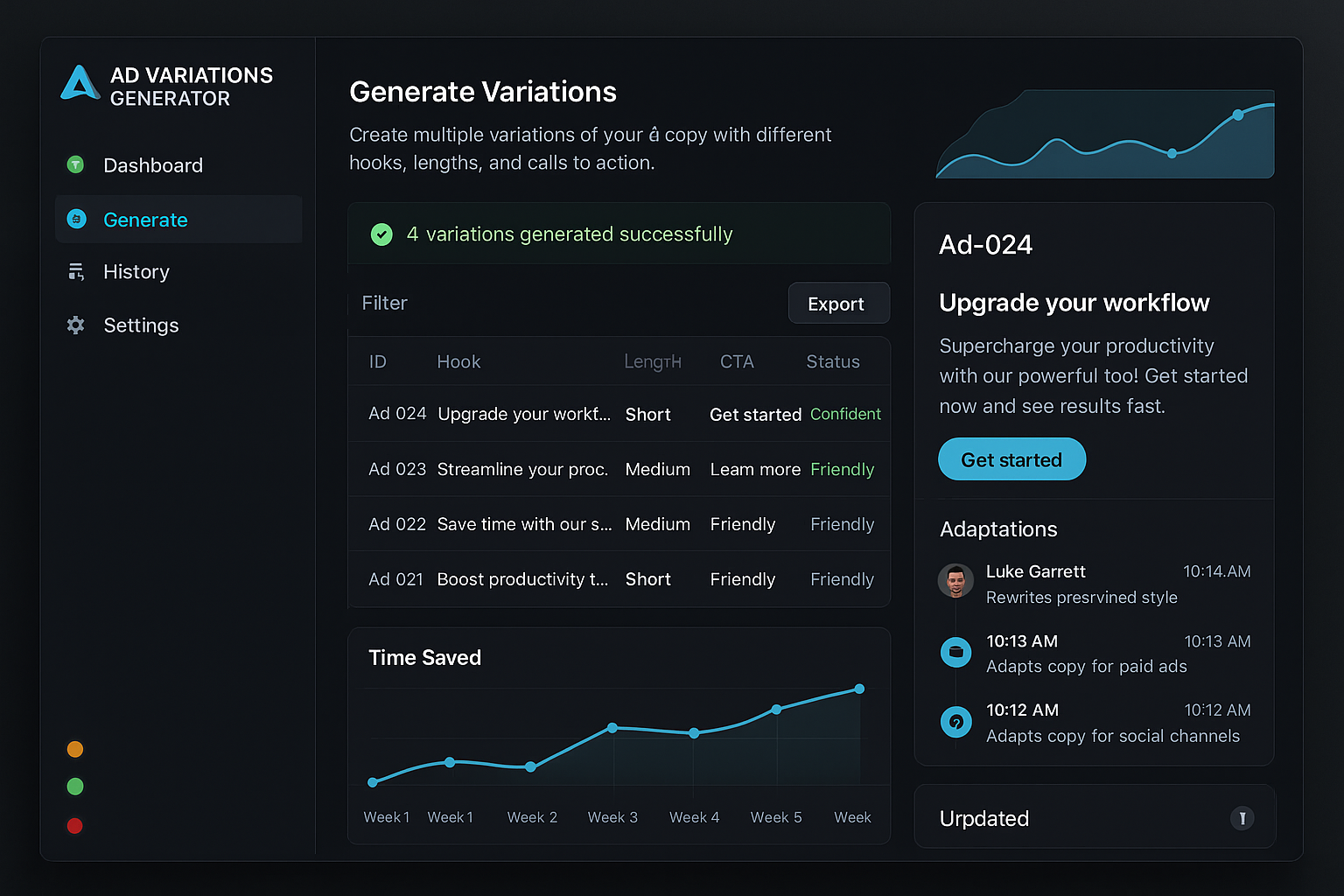Image resolution: width=1344 pixels, height=896 pixels.
Task: Select the History nav item
Action: pos(136,272)
